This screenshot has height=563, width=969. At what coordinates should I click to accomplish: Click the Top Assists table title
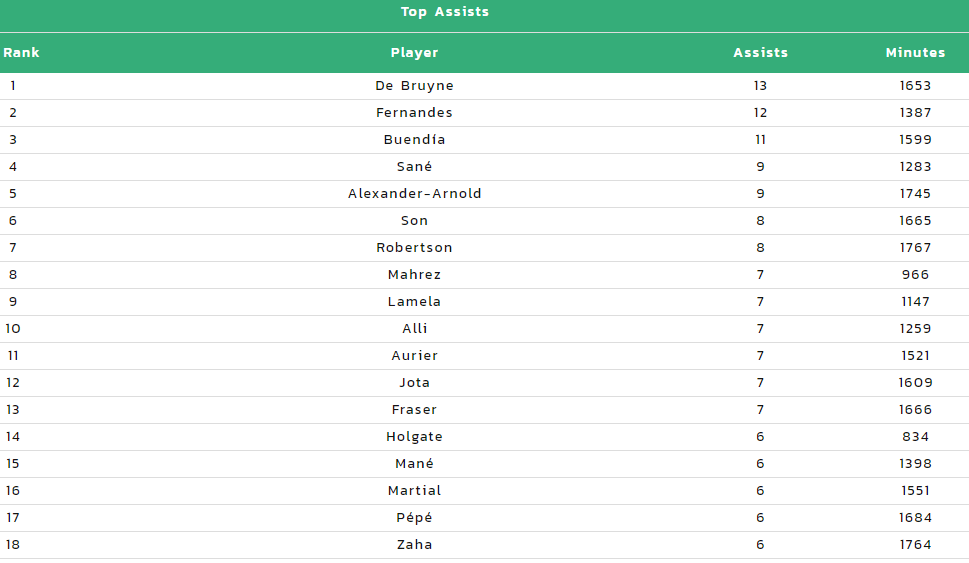pos(444,12)
